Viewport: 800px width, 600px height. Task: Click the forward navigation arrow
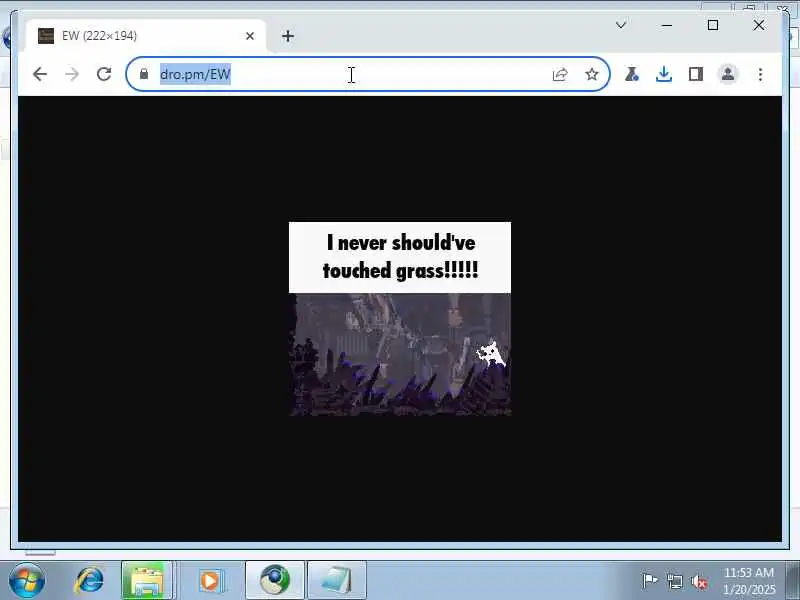click(72, 74)
